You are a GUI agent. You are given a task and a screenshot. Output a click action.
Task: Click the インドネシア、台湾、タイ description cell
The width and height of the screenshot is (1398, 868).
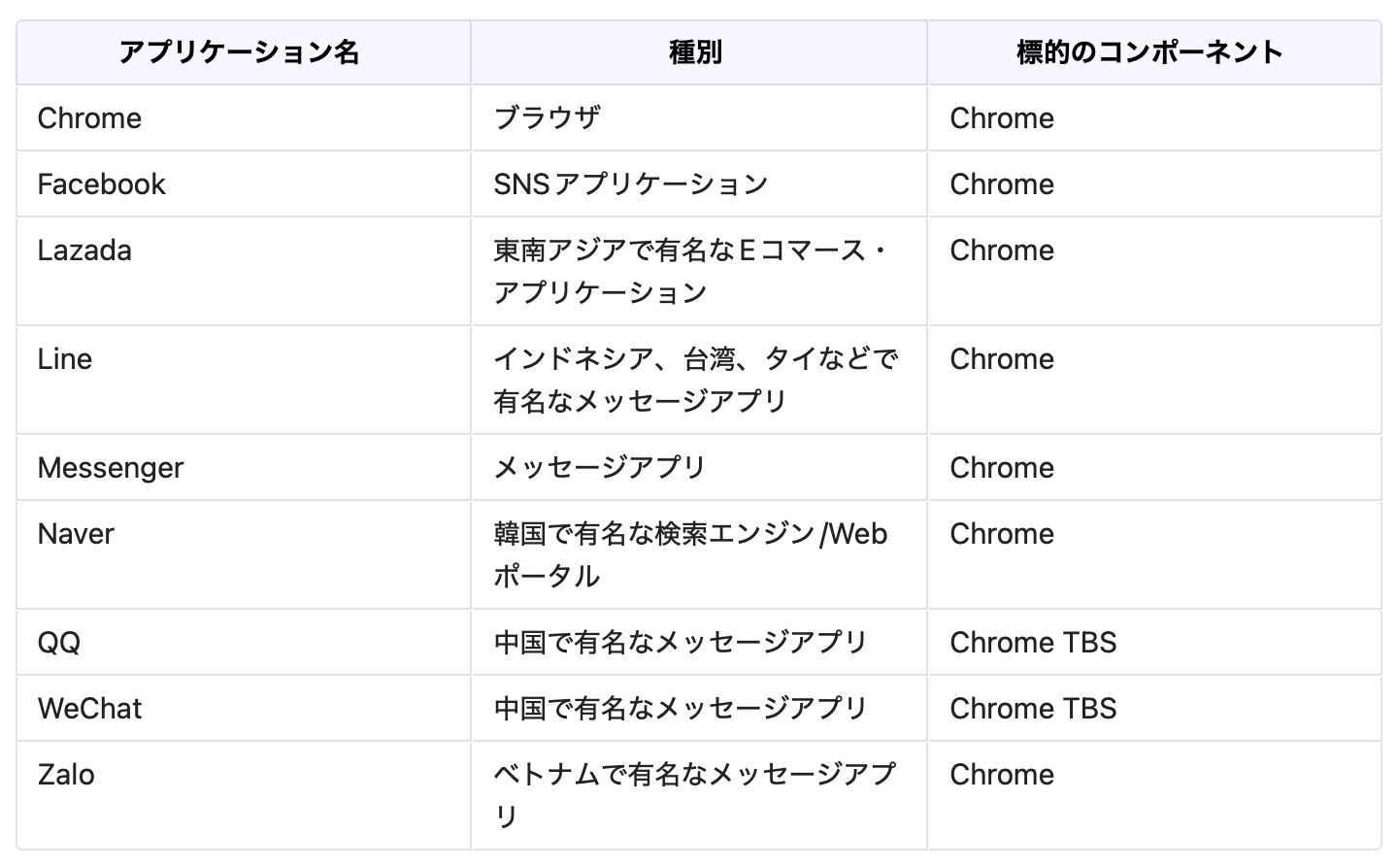click(x=694, y=380)
